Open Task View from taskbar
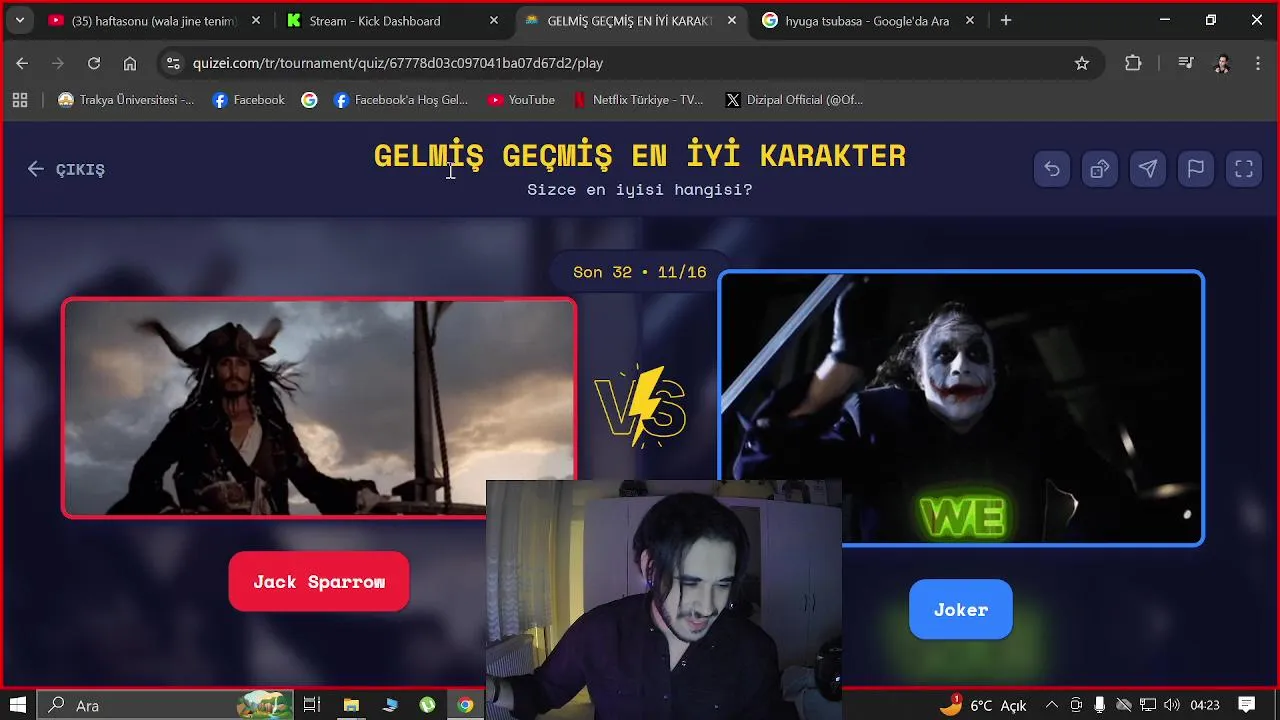 pyautogui.click(x=312, y=705)
